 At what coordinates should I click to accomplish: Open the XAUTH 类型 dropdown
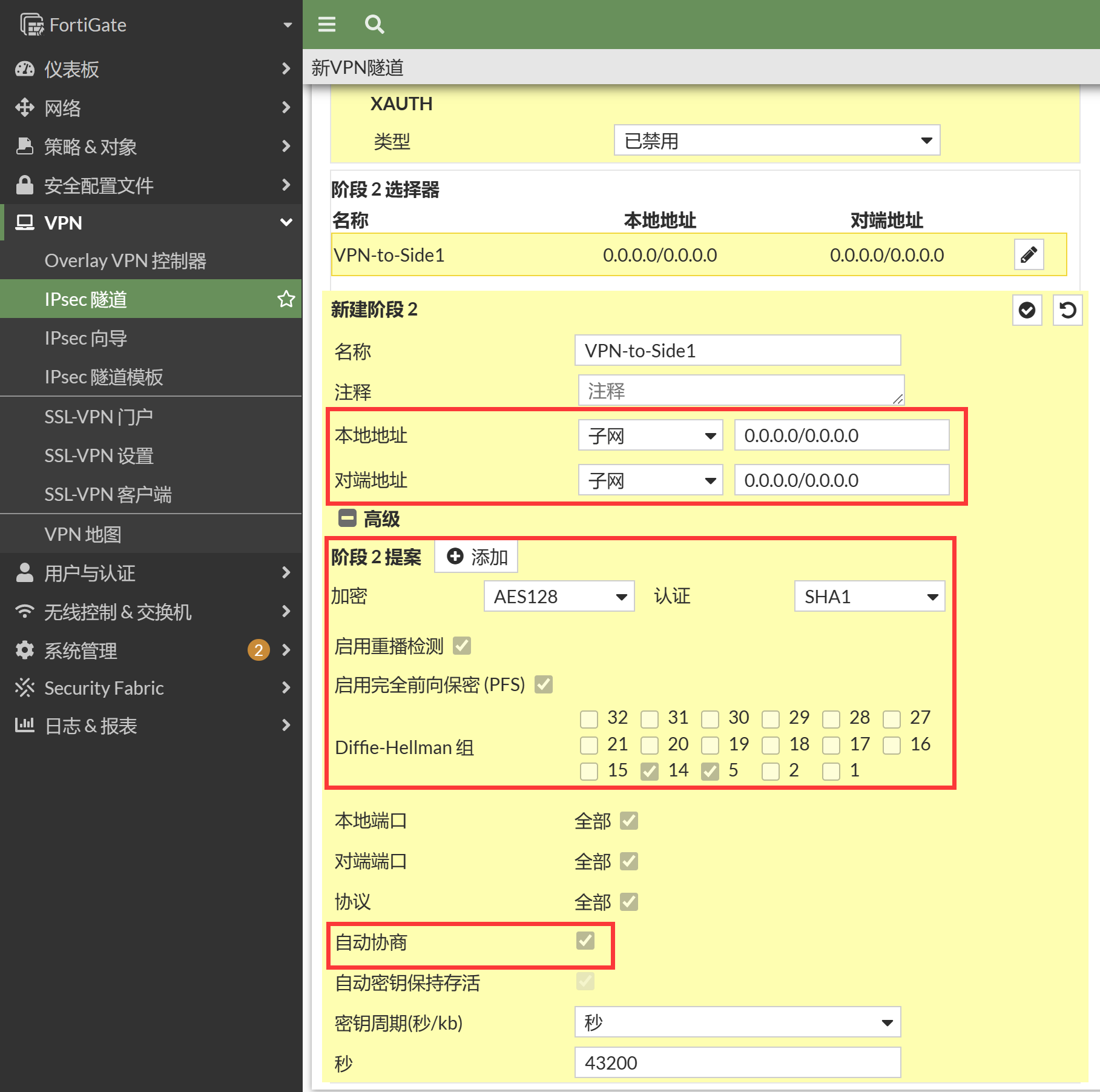point(777,141)
